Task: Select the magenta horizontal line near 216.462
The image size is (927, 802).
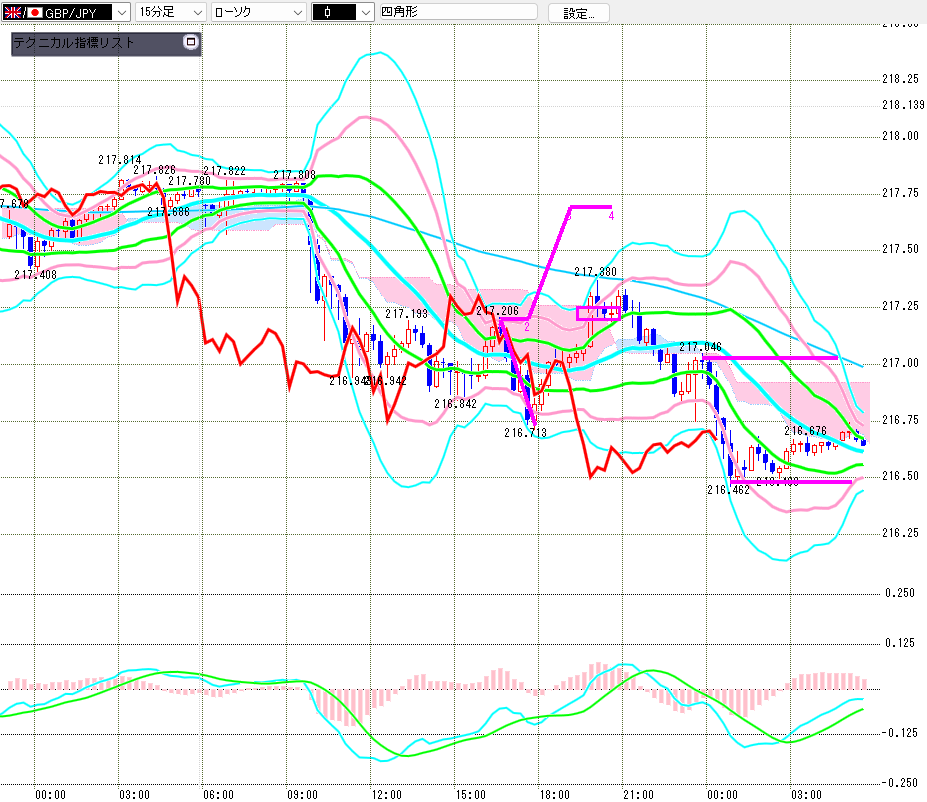Action: pyautogui.click(x=792, y=482)
